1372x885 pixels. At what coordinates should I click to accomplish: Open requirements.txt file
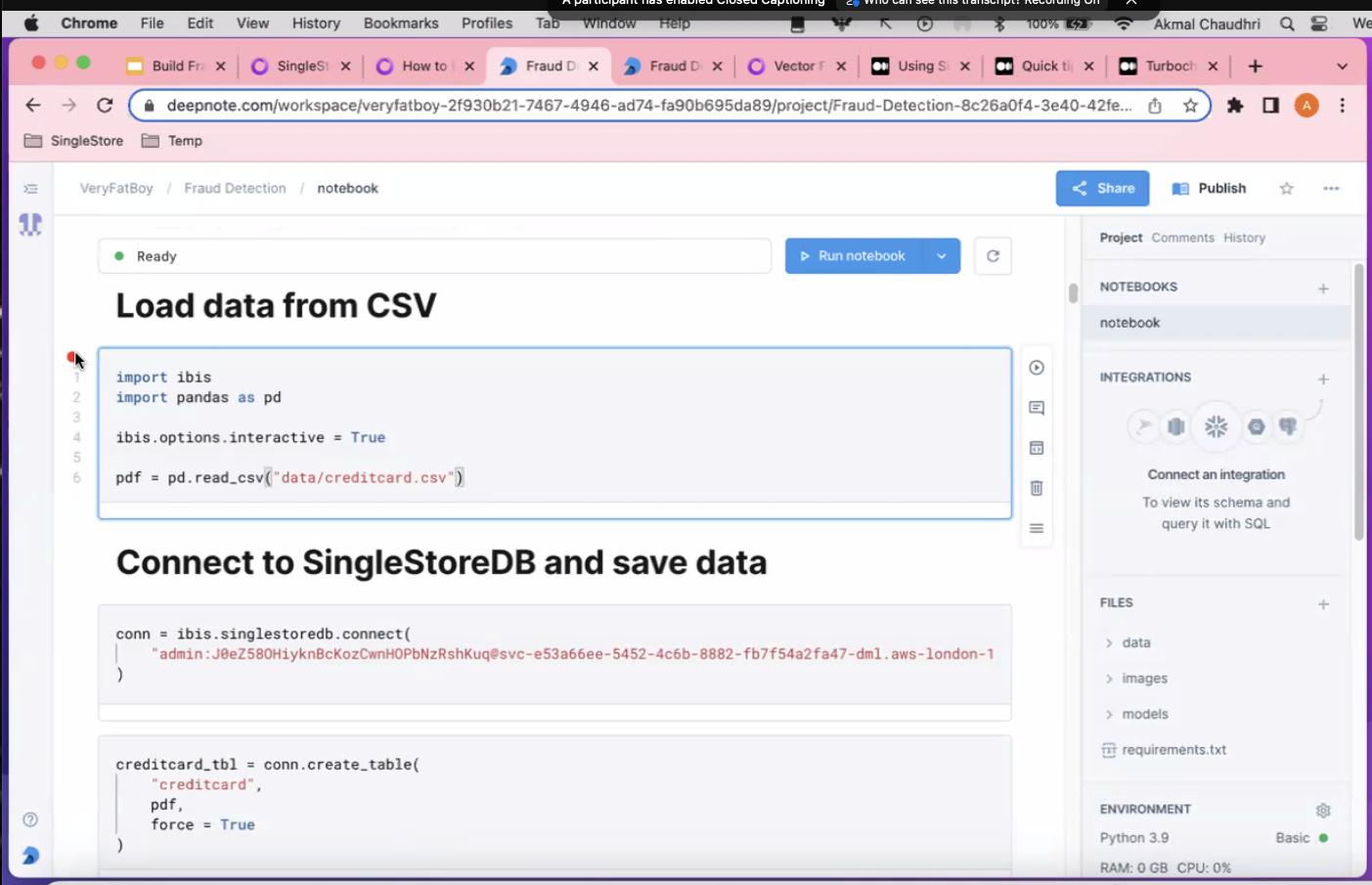pyautogui.click(x=1173, y=750)
